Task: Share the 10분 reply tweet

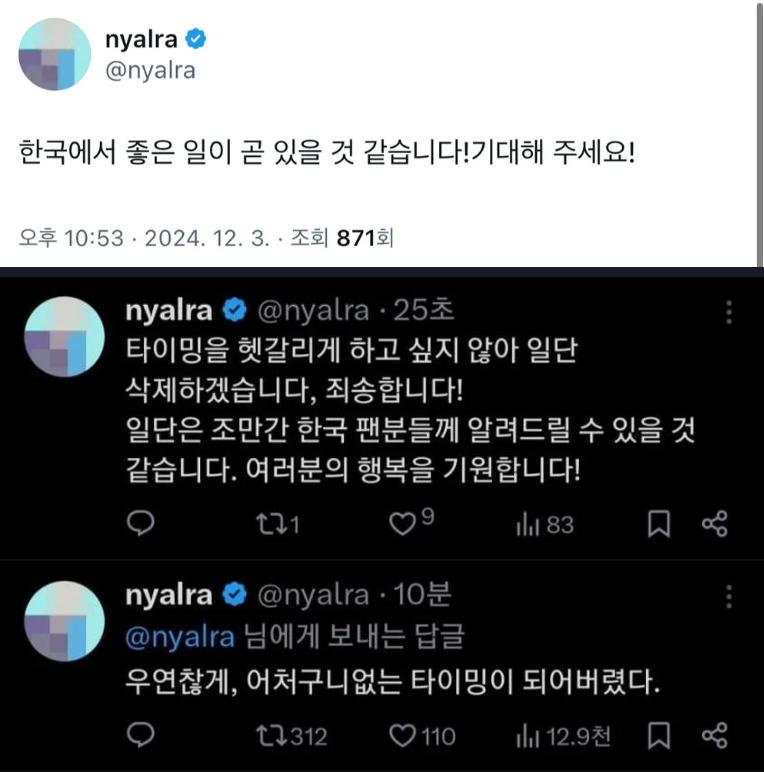Action: (x=714, y=736)
